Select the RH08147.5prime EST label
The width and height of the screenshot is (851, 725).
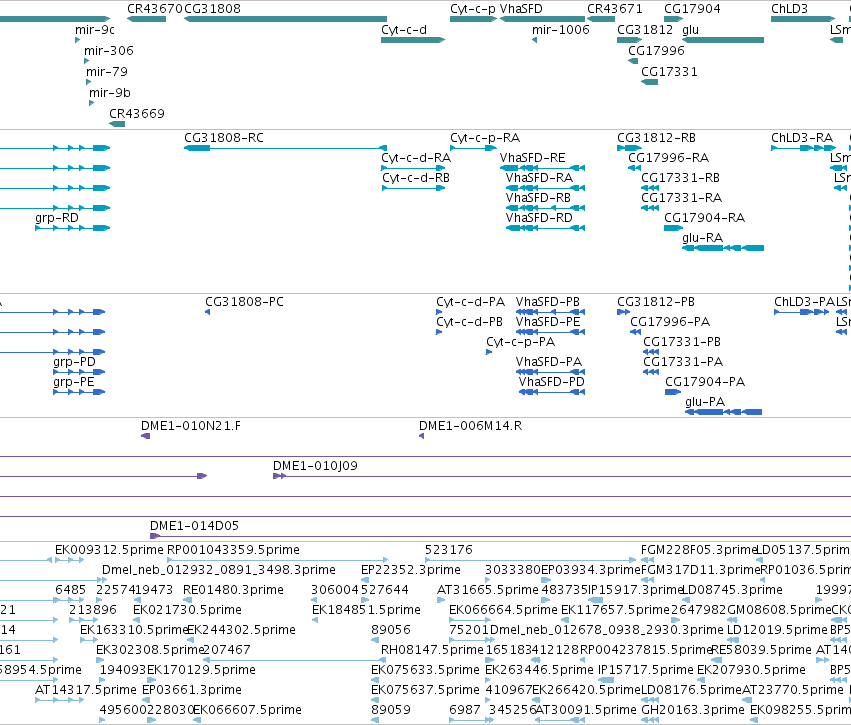(x=432, y=650)
